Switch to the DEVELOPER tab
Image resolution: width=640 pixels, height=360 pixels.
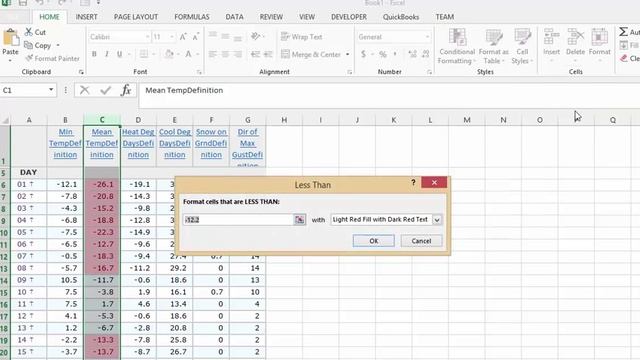tap(349, 17)
